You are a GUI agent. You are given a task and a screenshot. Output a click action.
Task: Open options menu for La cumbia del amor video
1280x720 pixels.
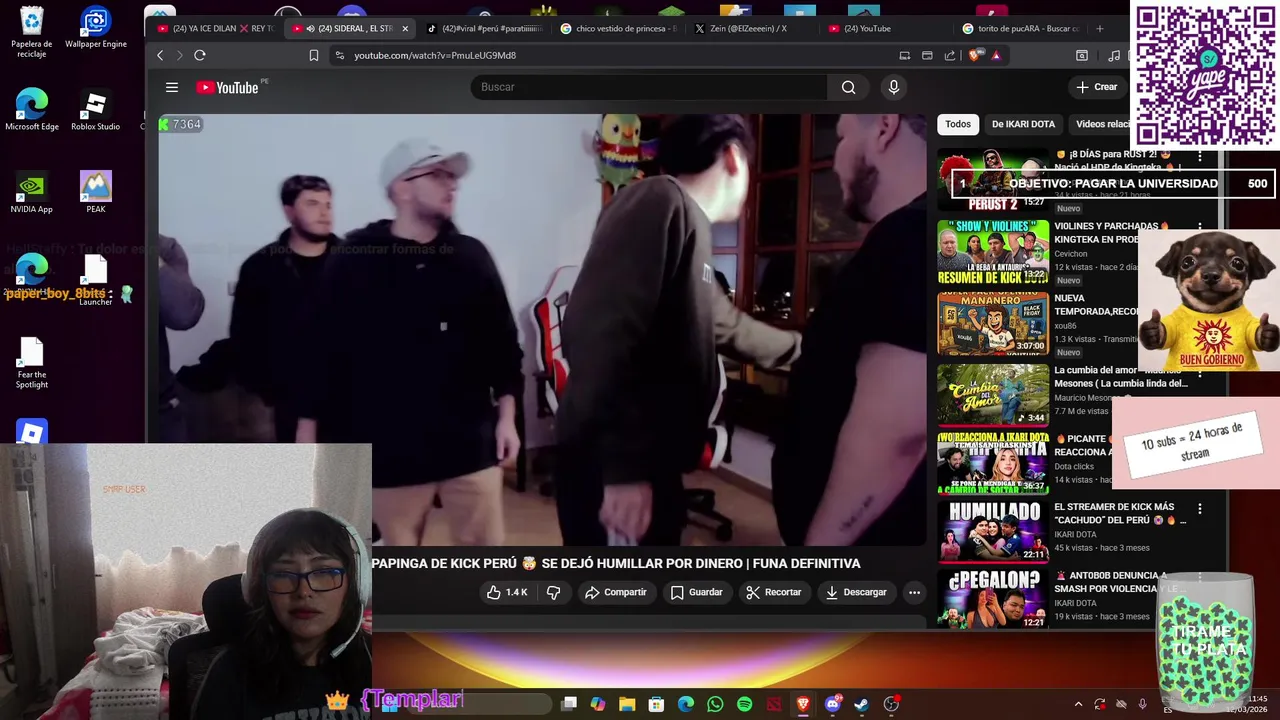[1200, 373]
